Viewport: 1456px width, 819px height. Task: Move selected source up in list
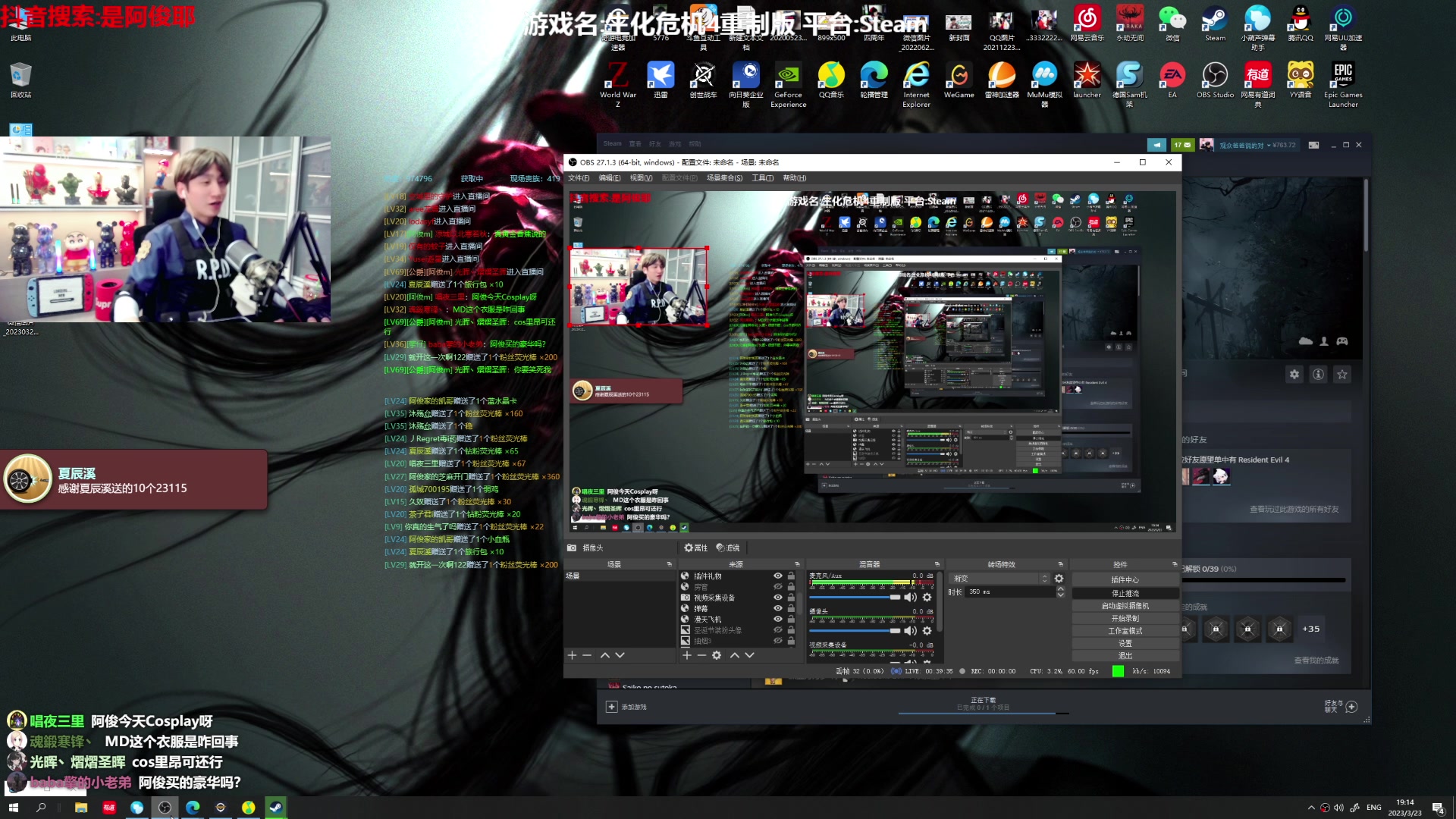click(735, 655)
